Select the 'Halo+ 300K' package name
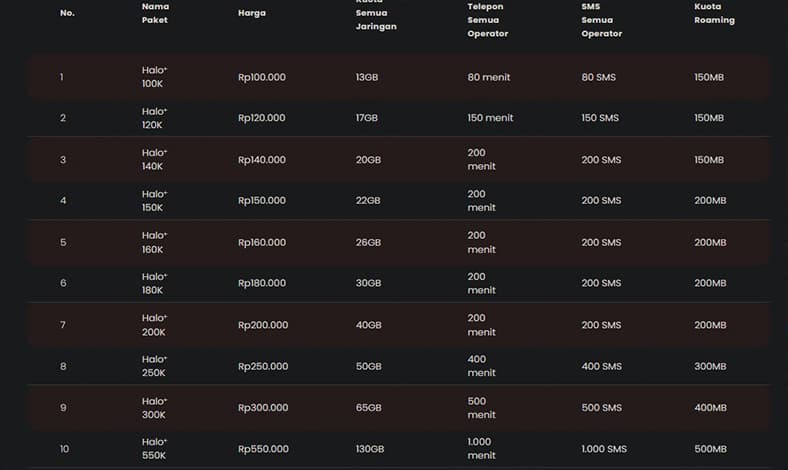This screenshot has width=788, height=470. [154, 408]
